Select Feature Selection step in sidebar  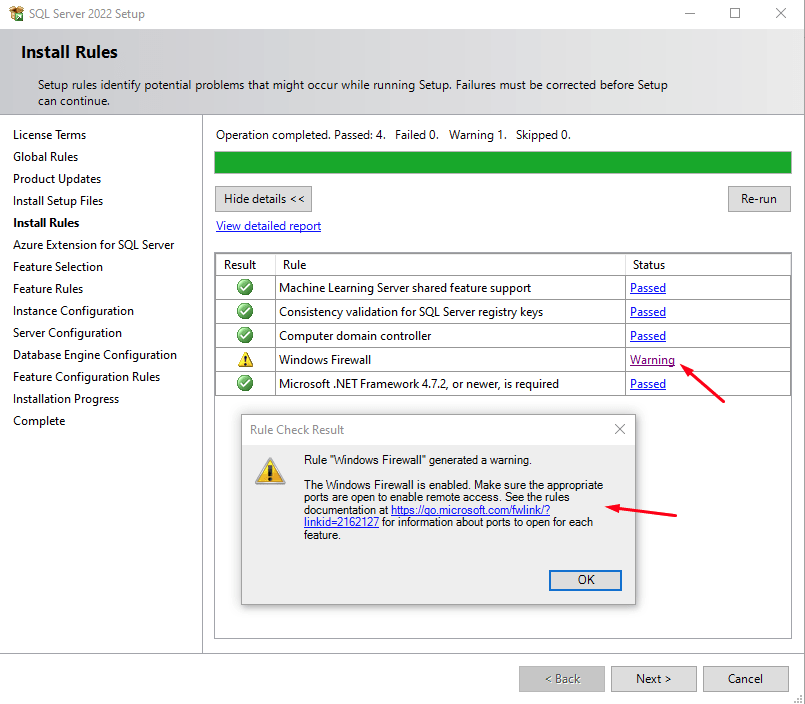tap(58, 267)
